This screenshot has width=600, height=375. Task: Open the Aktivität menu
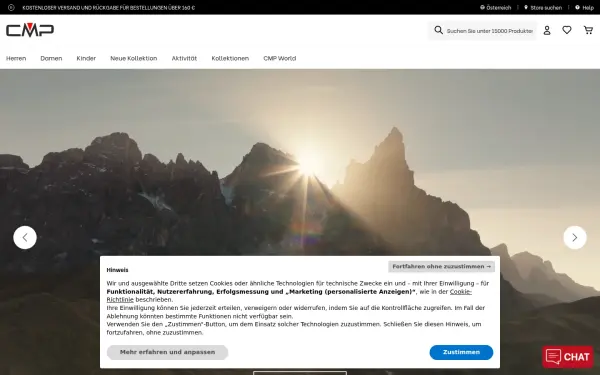tap(184, 58)
